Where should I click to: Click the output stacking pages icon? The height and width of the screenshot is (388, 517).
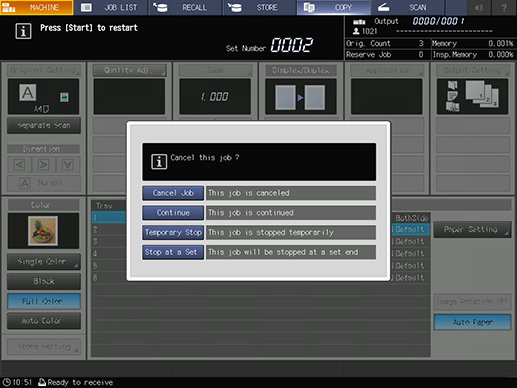tap(482, 94)
